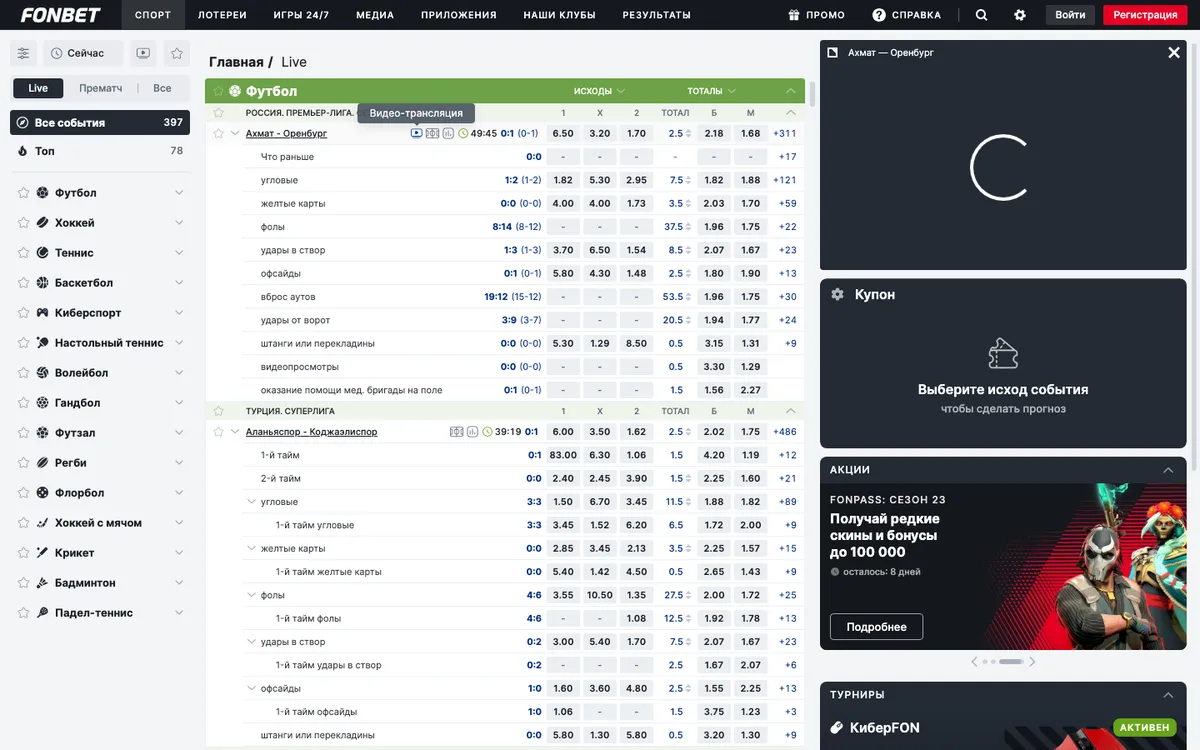Open the Результаты menu item

[656, 15]
